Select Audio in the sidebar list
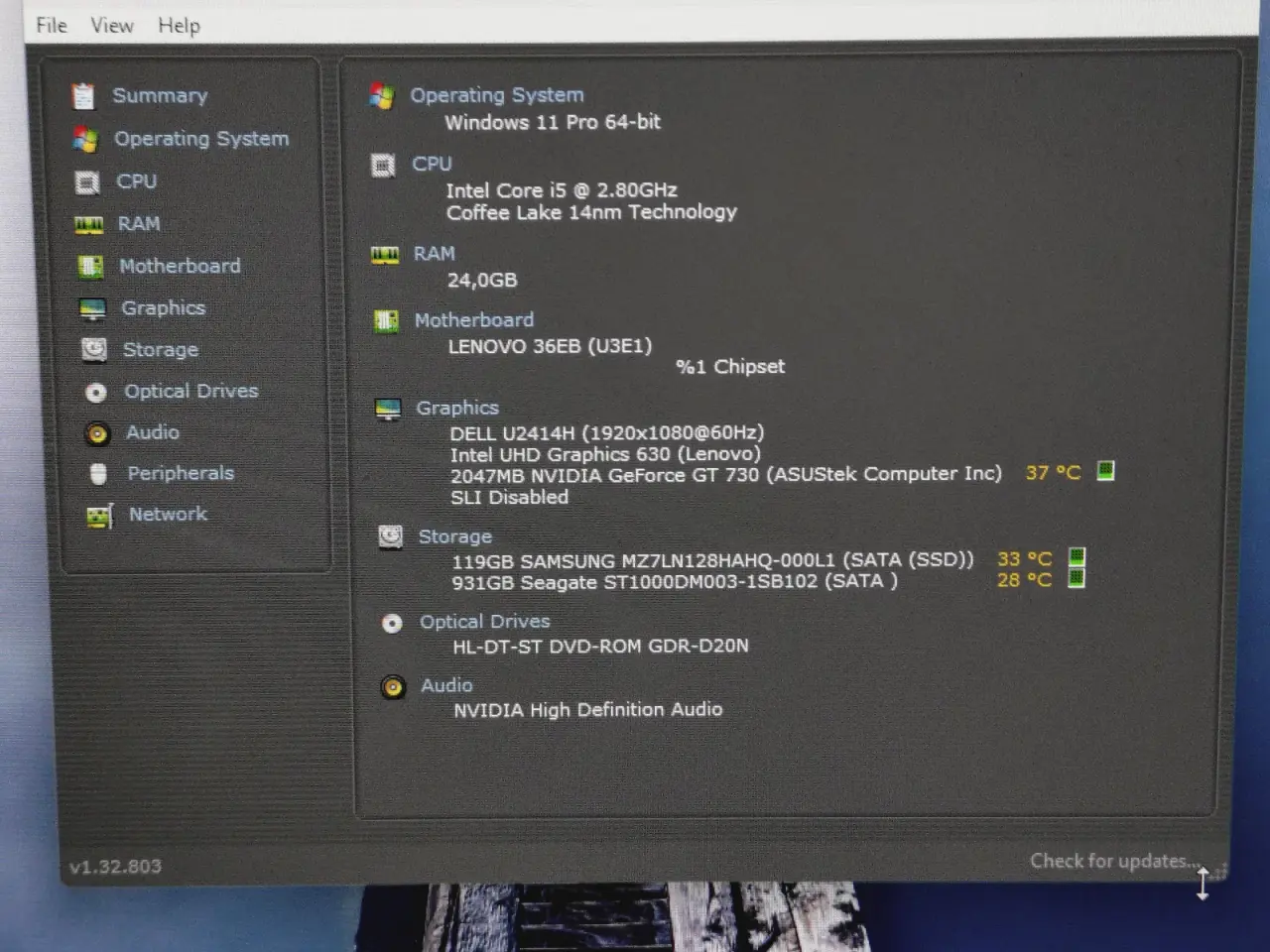Viewport: 1270px width, 952px height. click(x=153, y=432)
